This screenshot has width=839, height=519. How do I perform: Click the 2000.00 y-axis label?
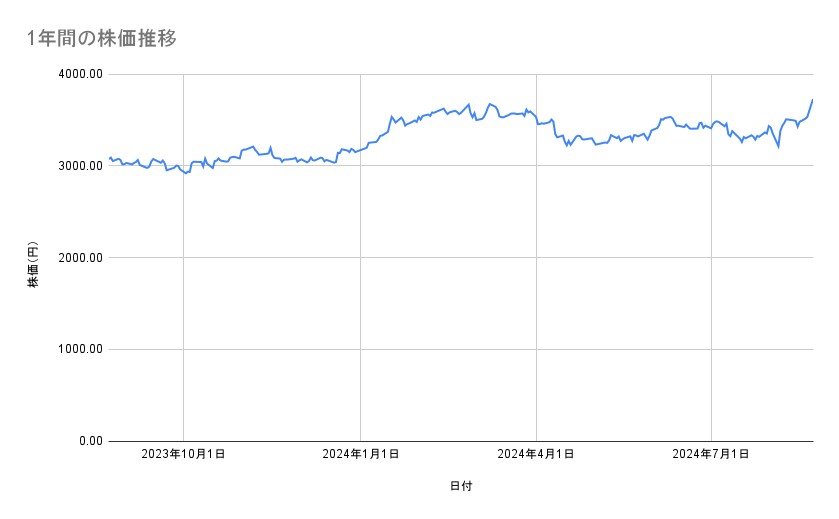[78, 258]
